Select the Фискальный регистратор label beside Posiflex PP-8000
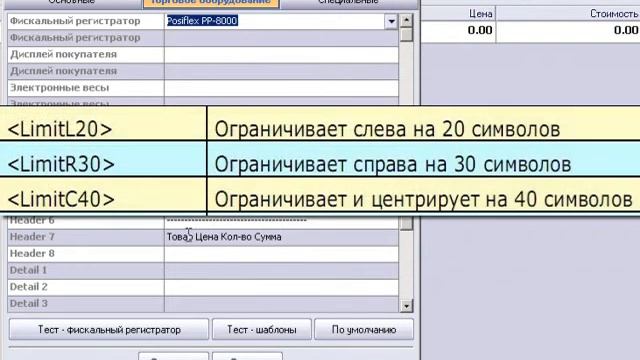This screenshot has height=360, width=640. coord(75,21)
